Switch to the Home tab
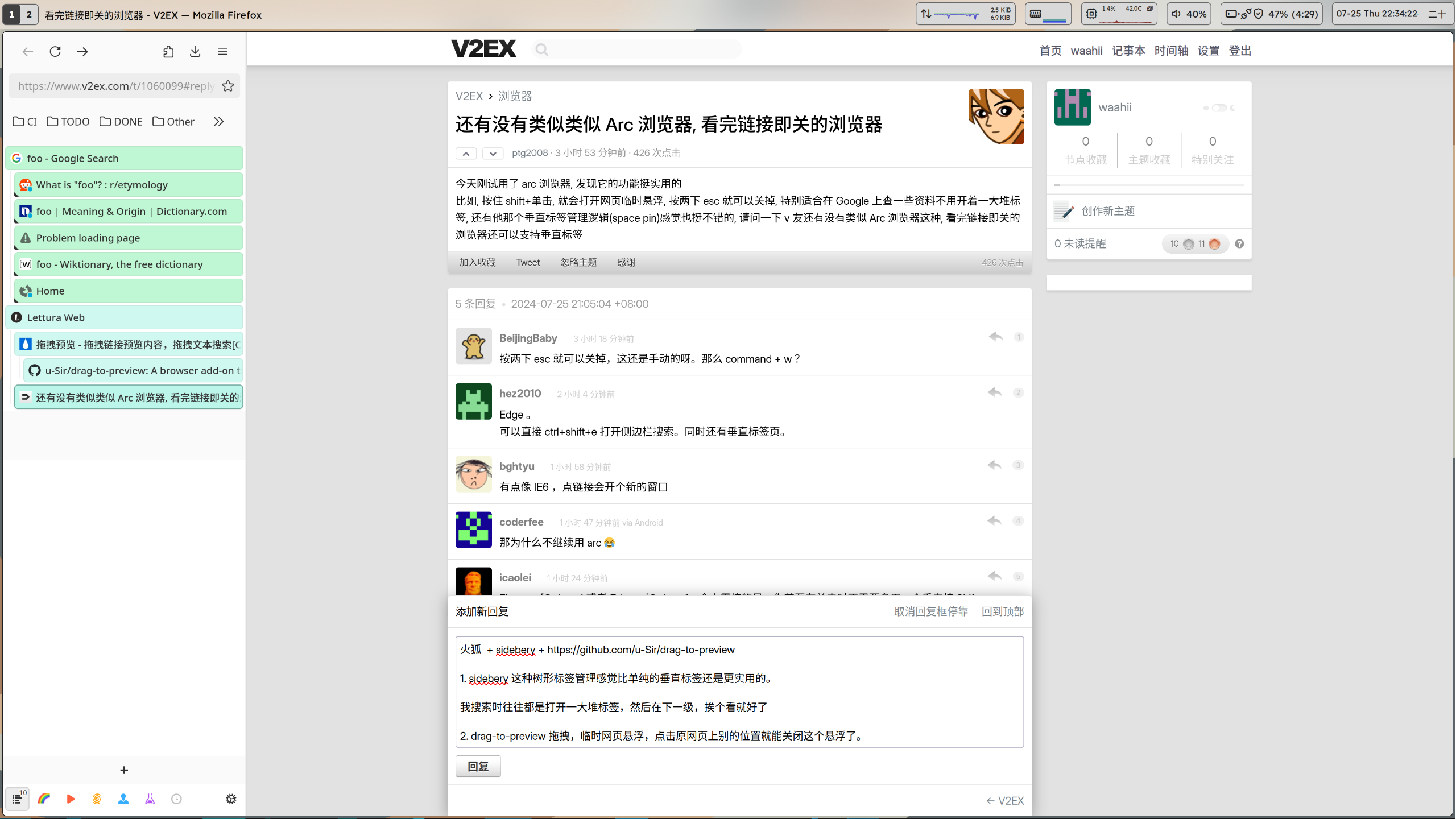The width and height of the screenshot is (1456, 819). pyautogui.click(x=129, y=291)
